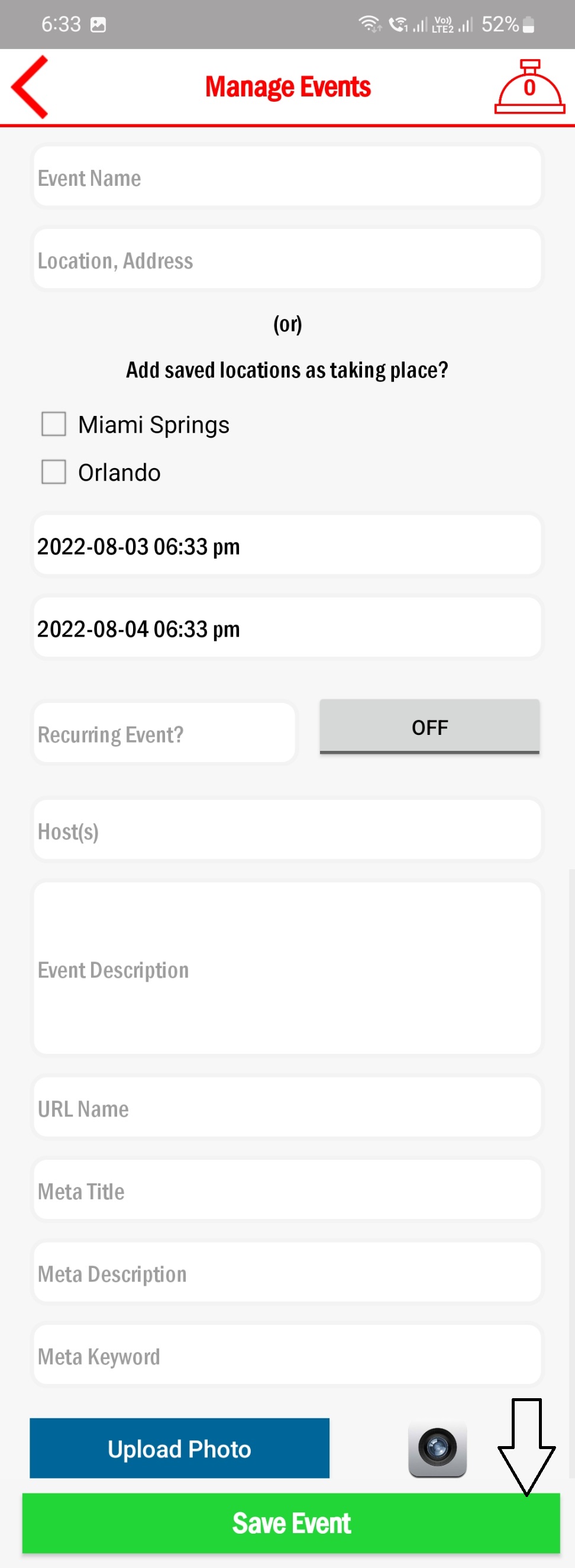Open the end date 2022-08-04 picker

tap(286, 628)
